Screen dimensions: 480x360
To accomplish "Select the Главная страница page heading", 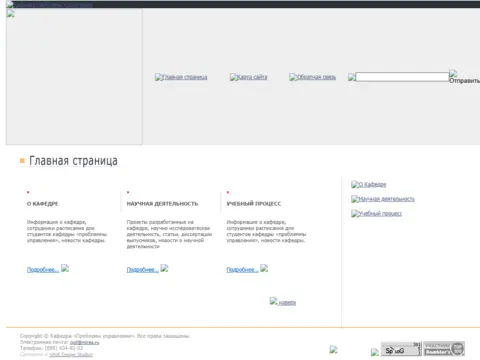I will pos(73,161).
